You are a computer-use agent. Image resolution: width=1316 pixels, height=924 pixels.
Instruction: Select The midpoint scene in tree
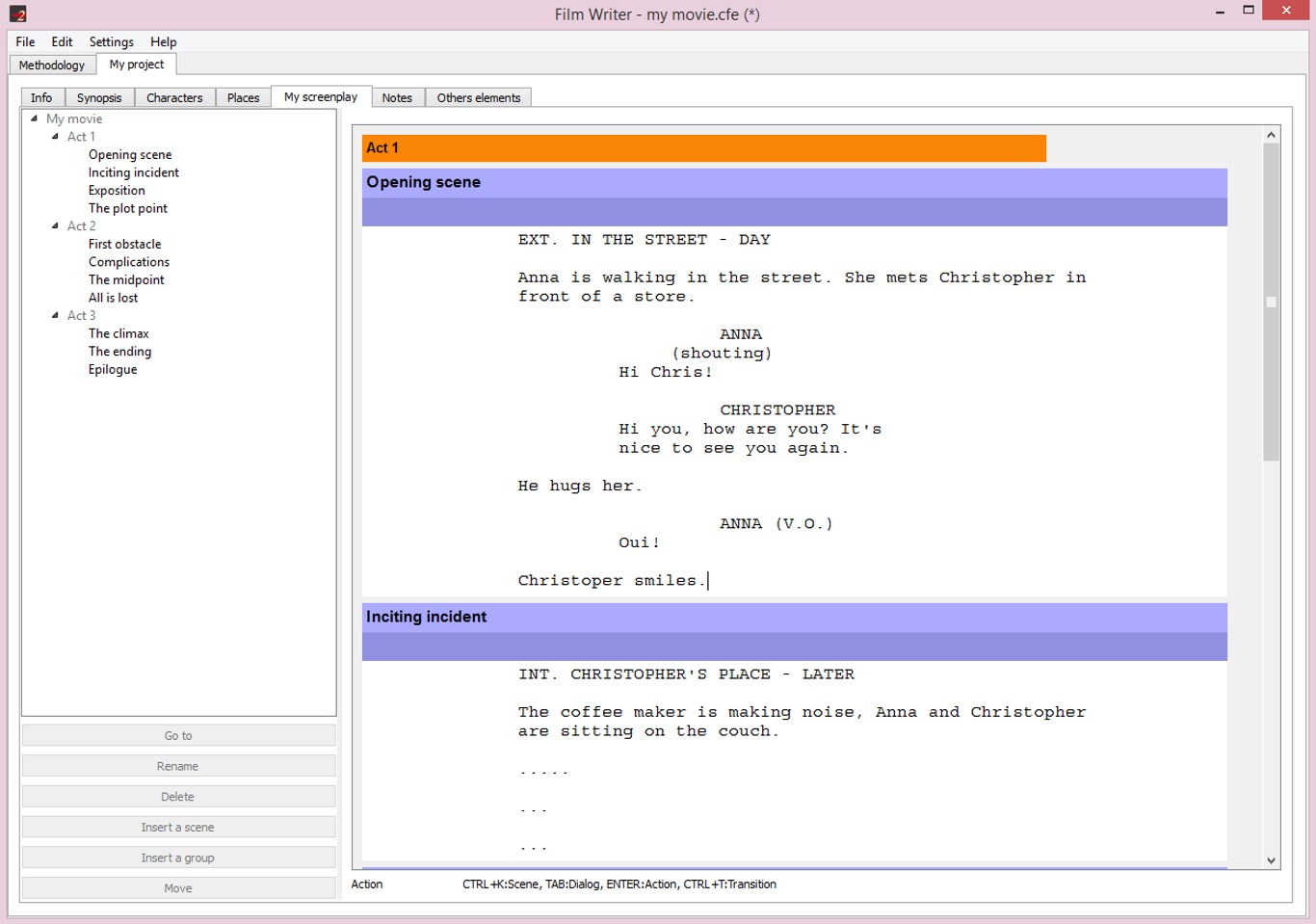[126, 279]
